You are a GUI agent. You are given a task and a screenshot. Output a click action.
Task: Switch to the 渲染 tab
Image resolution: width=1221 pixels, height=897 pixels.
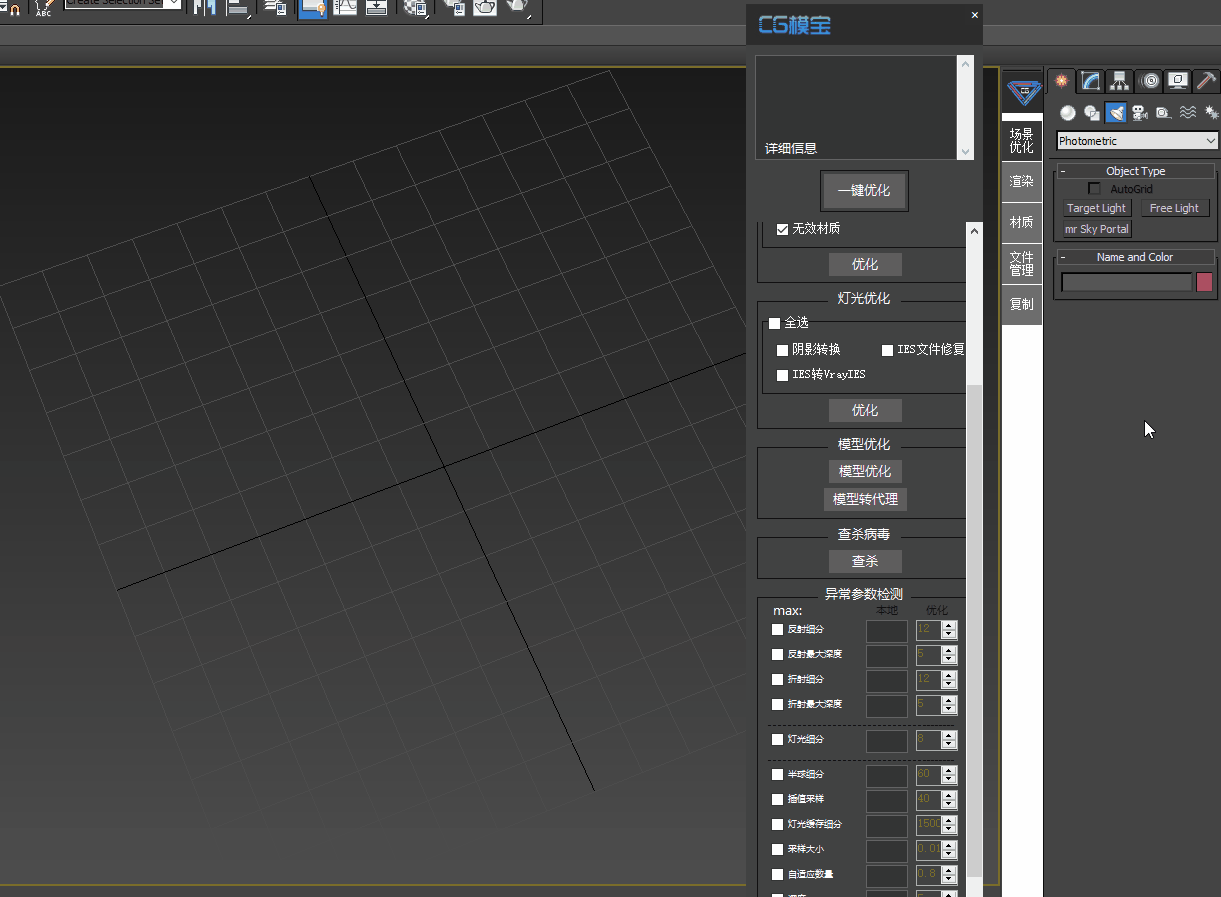[x=1021, y=181]
